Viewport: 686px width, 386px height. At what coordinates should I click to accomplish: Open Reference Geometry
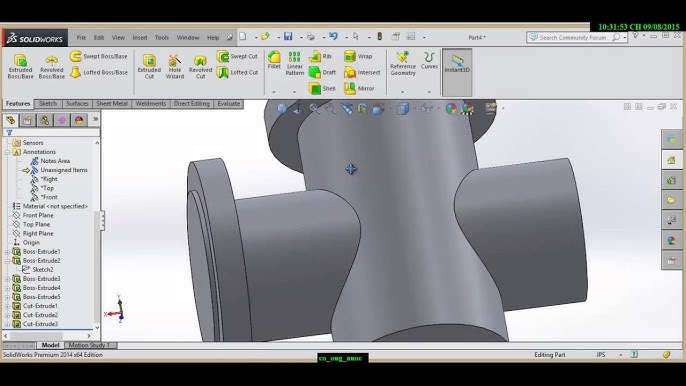pyautogui.click(x=402, y=63)
